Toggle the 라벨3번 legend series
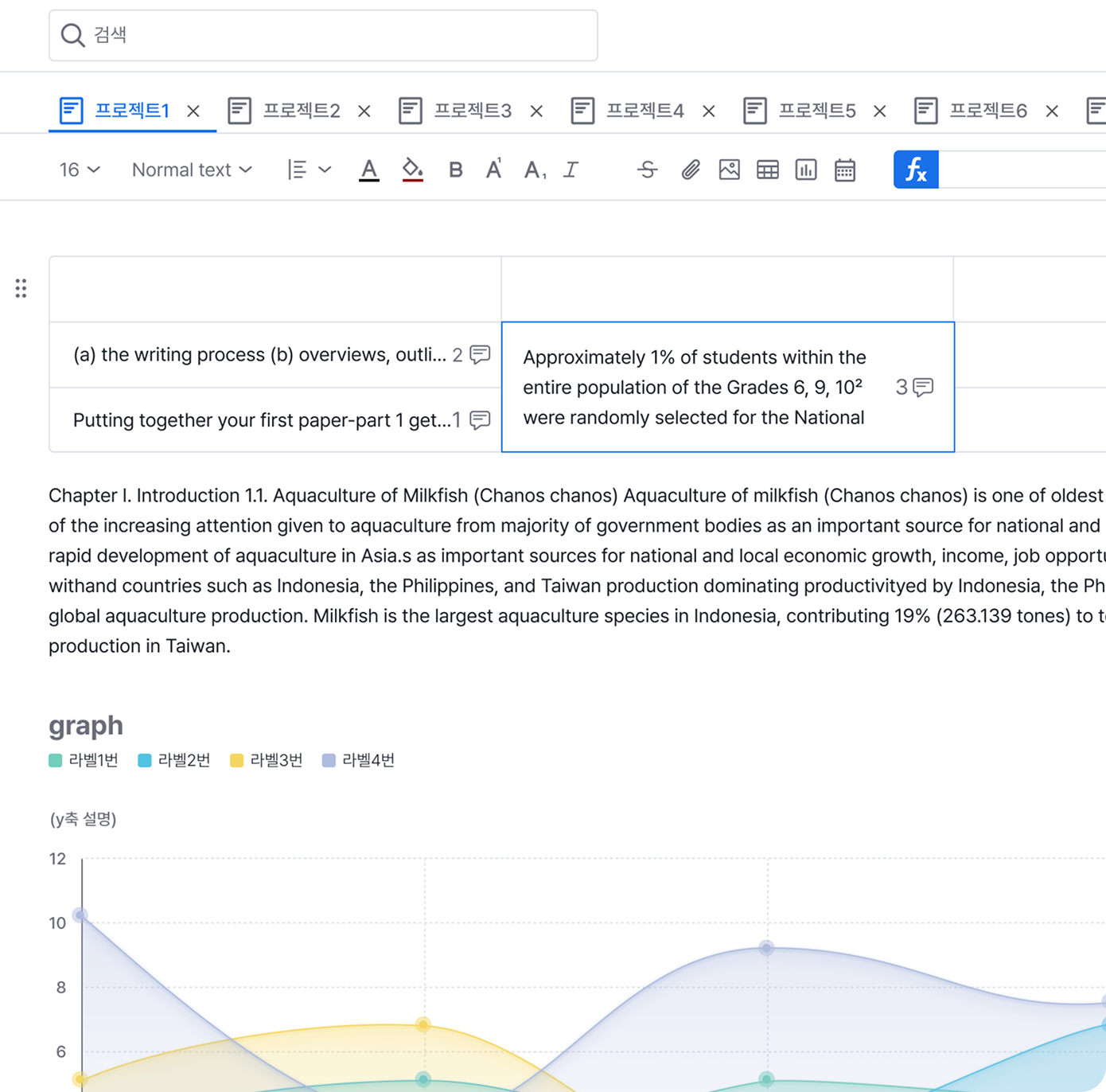Screen dimensions: 1106x1092 click(267, 760)
